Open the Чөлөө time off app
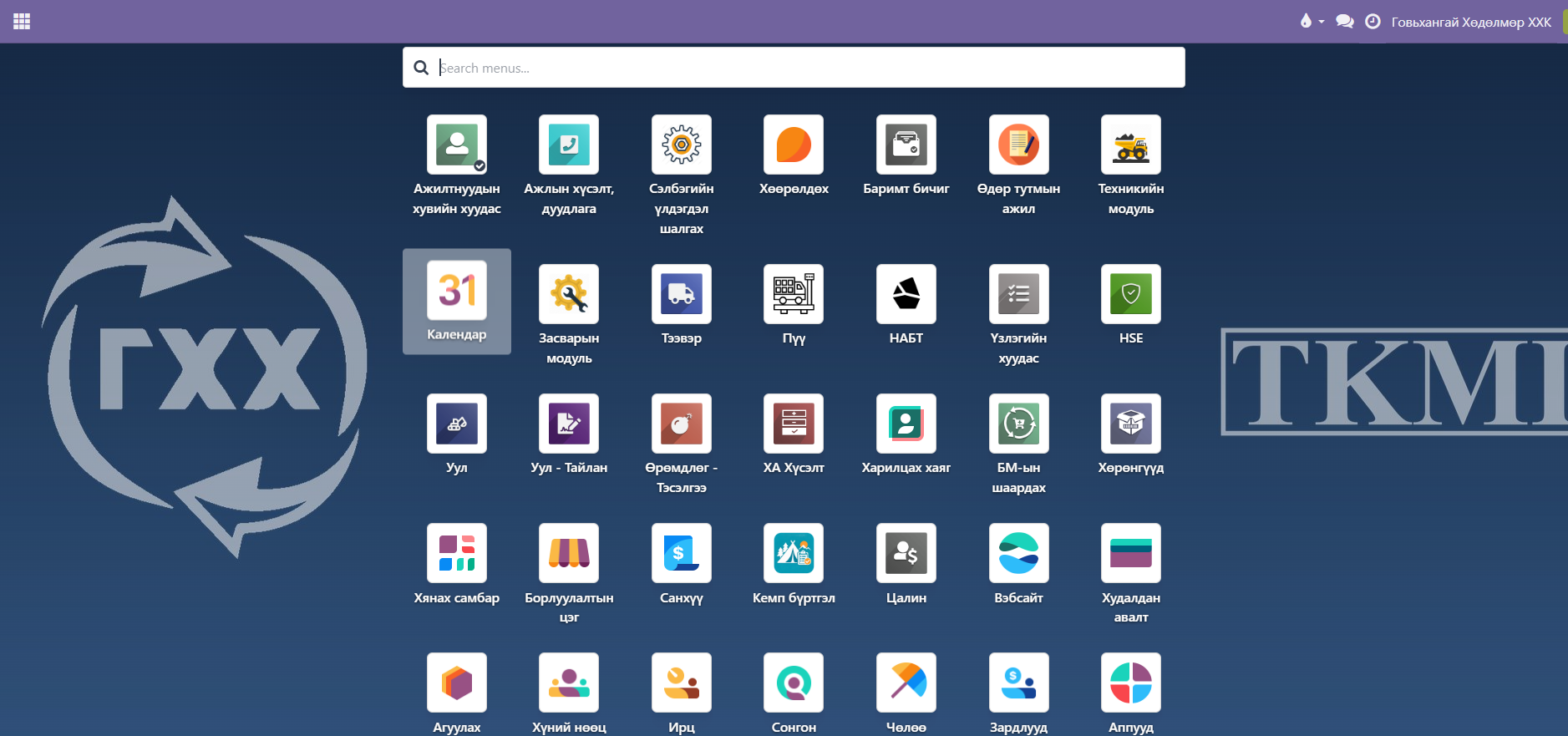This screenshot has height=736, width=1568. click(906, 683)
